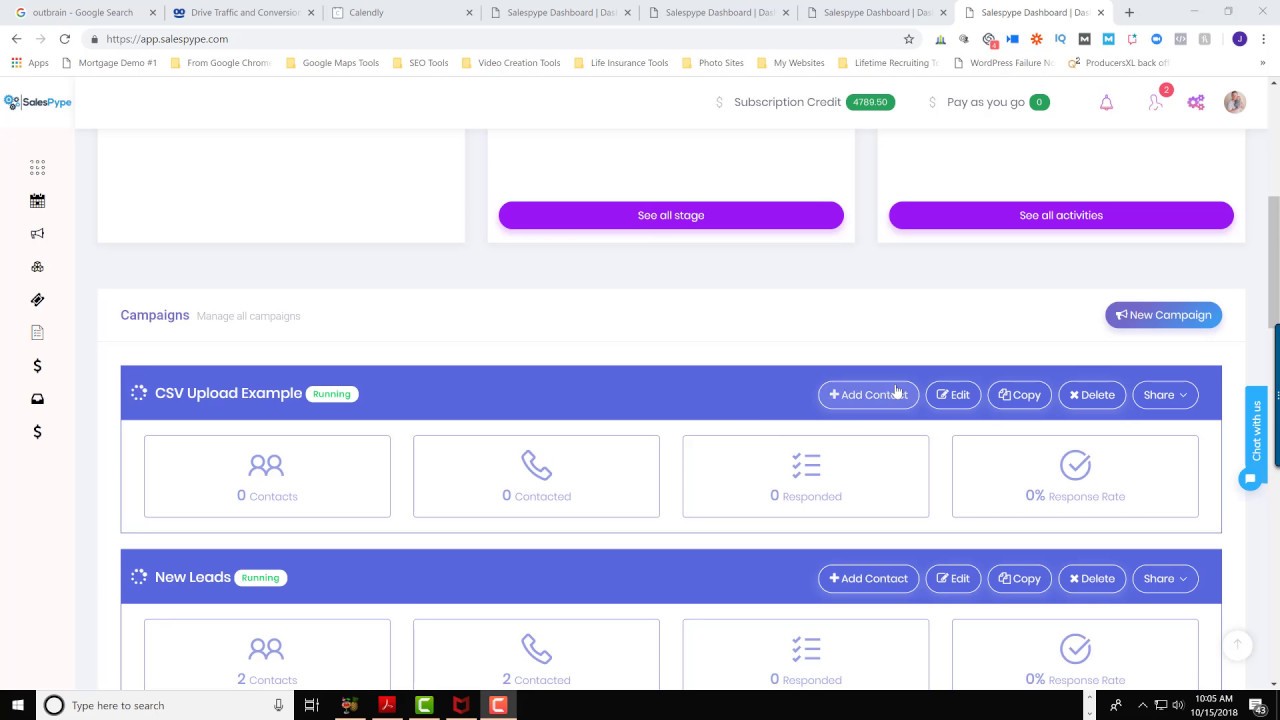Viewport: 1280px width, 720px height.
Task: Click the Chat with us bubble icon
Action: pyautogui.click(x=1250, y=479)
